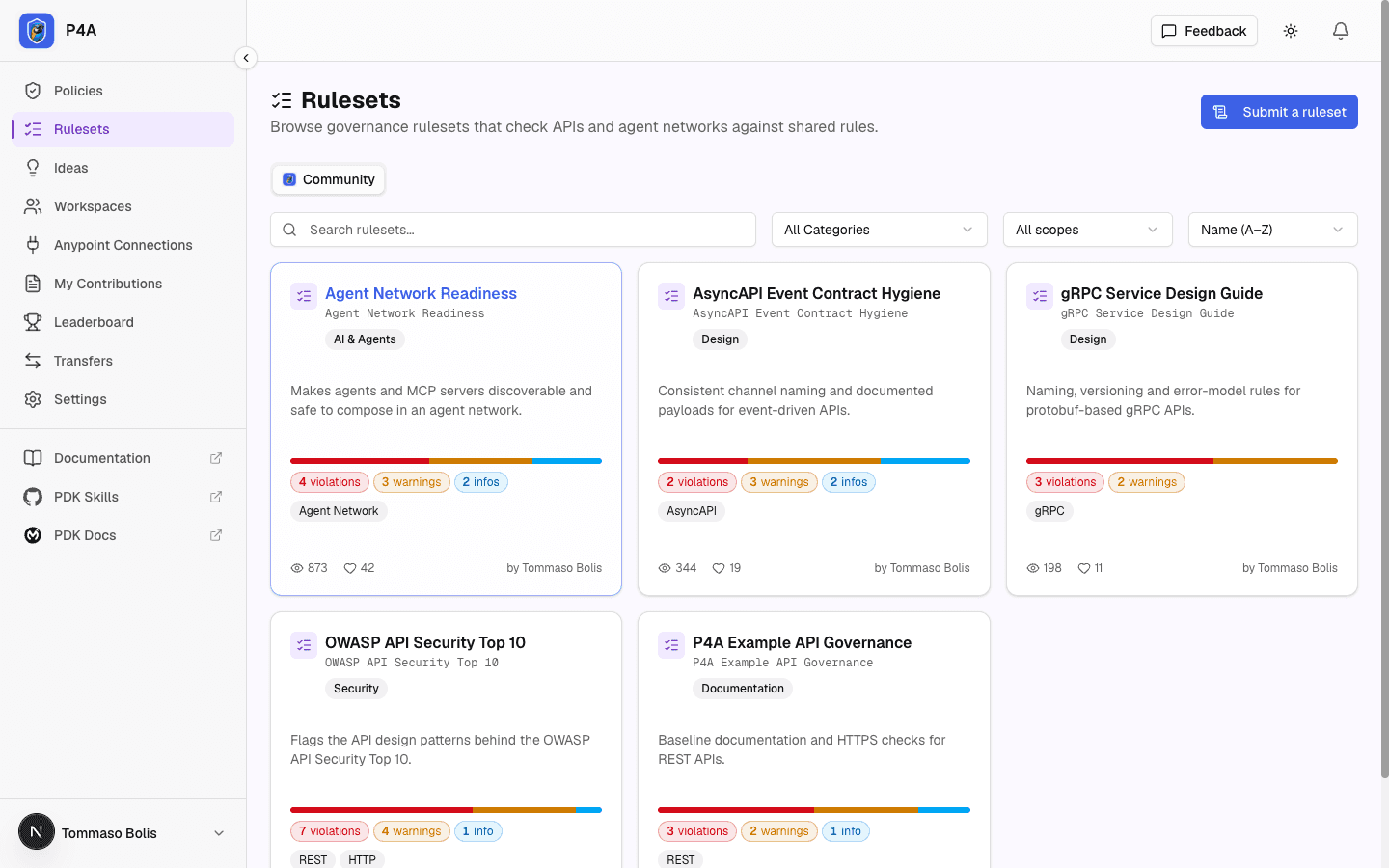Click the Documentation book icon
Image resolution: width=1389 pixels, height=868 pixels.
click(33, 458)
